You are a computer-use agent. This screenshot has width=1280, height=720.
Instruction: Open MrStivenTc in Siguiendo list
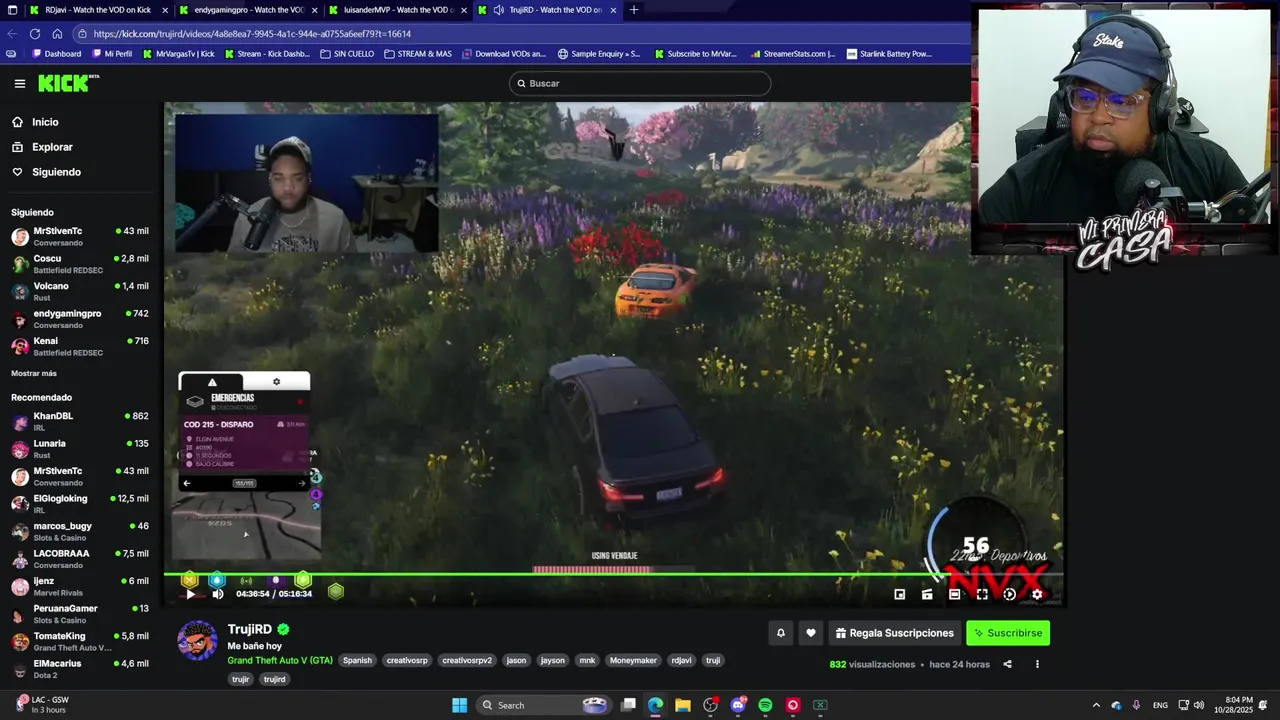click(80, 236)
